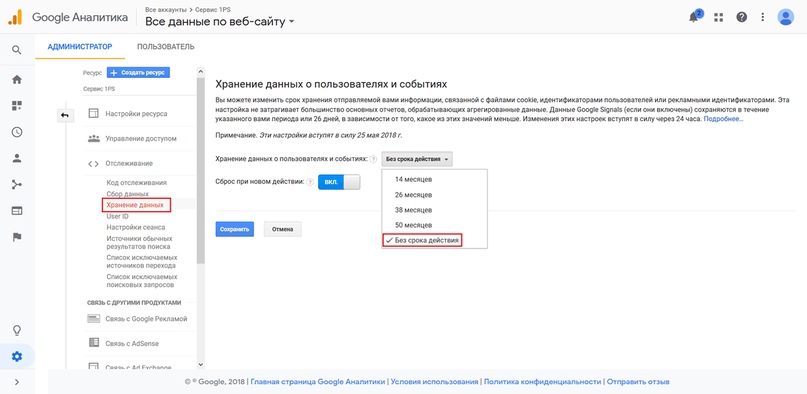Click the Сохранить button
This screenshot has width=807, height=394.
[235, 229]
